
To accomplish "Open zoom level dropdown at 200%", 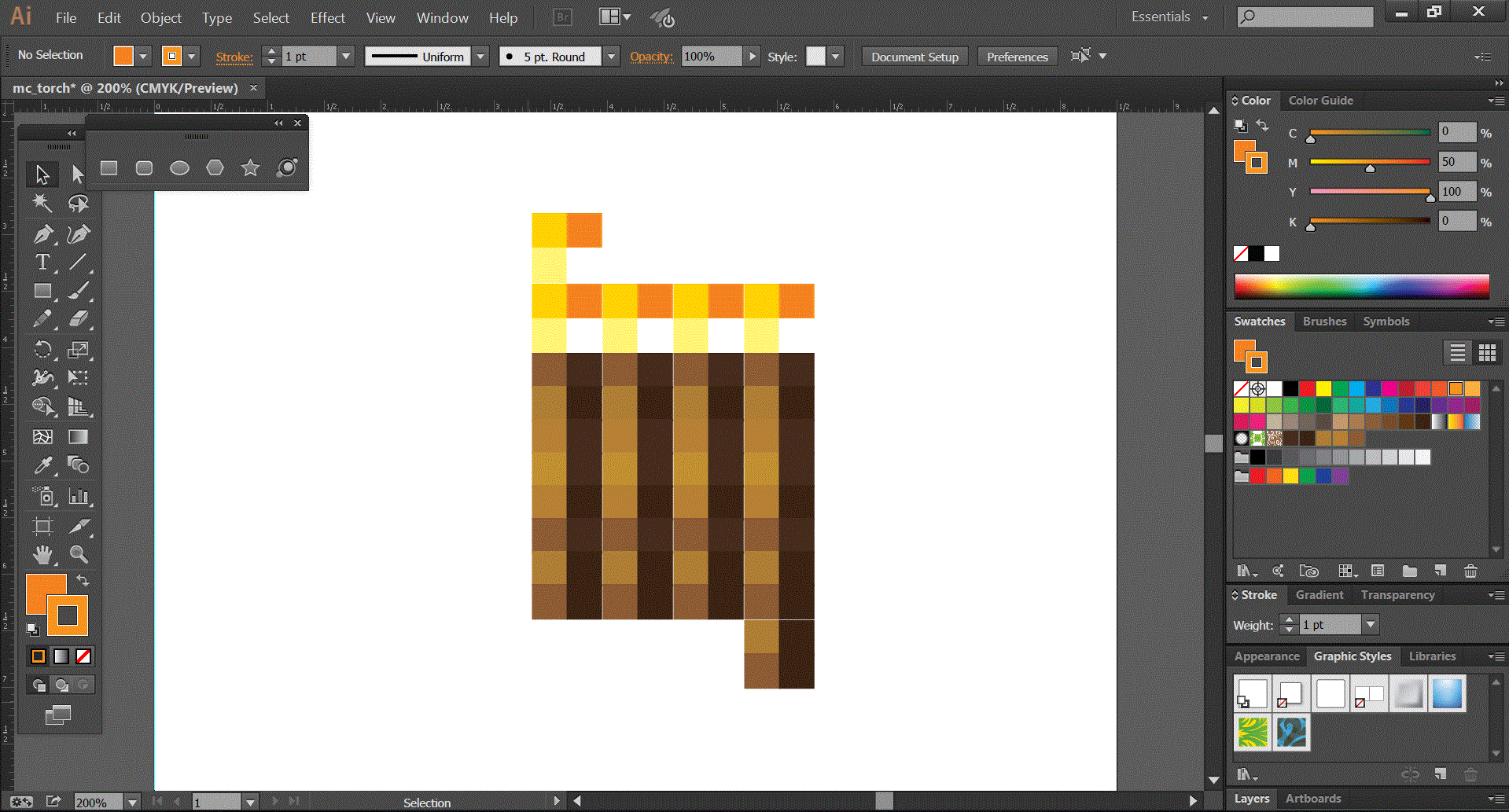I will [132, 803].
